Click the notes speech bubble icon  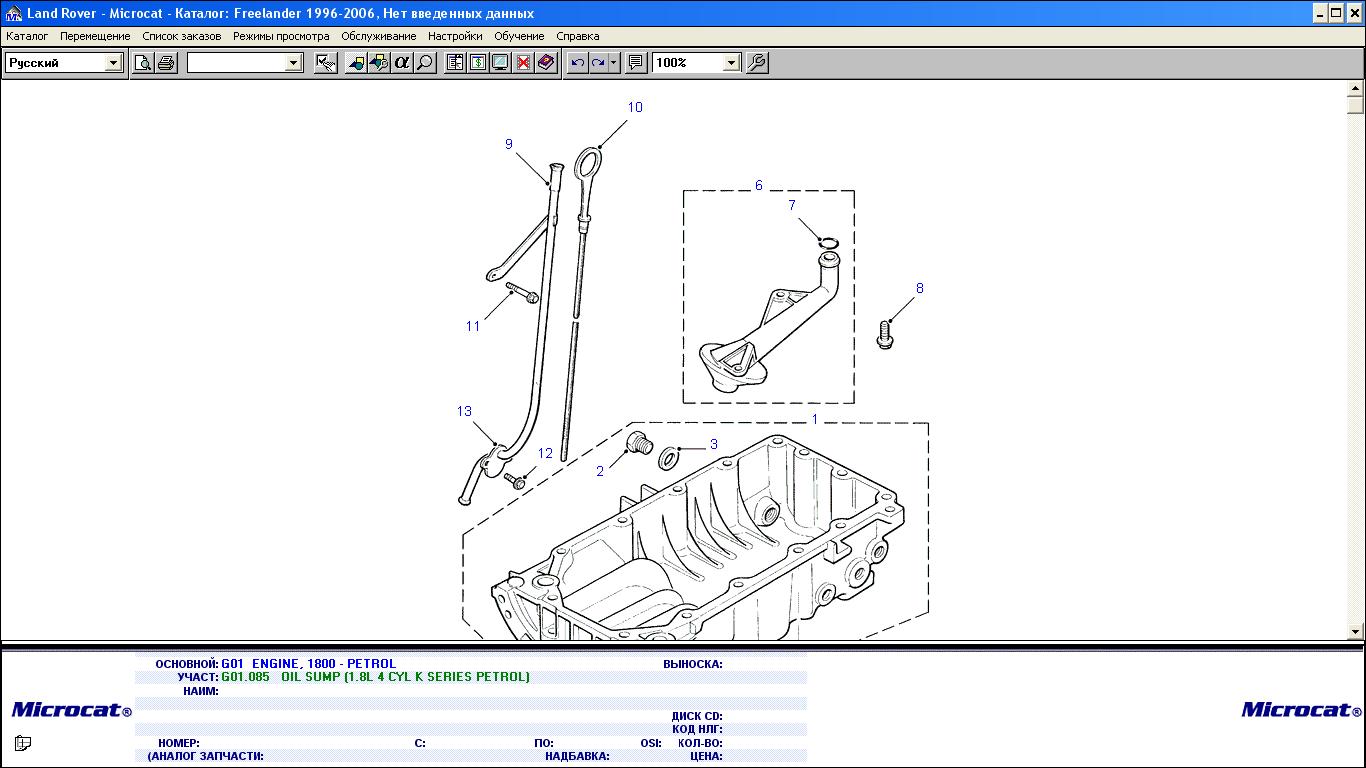coord(635,62)
